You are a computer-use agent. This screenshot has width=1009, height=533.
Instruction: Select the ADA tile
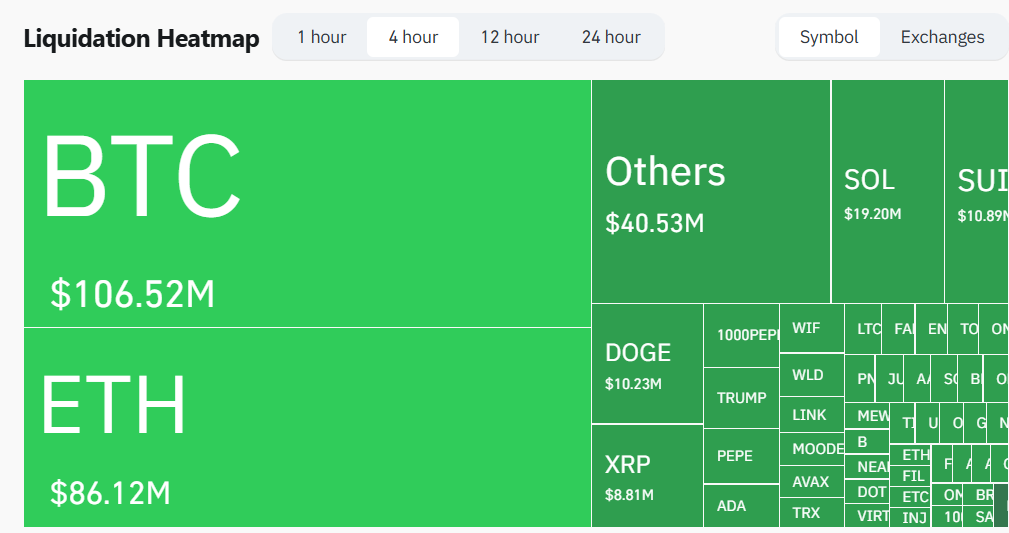[x=742, y=506]
